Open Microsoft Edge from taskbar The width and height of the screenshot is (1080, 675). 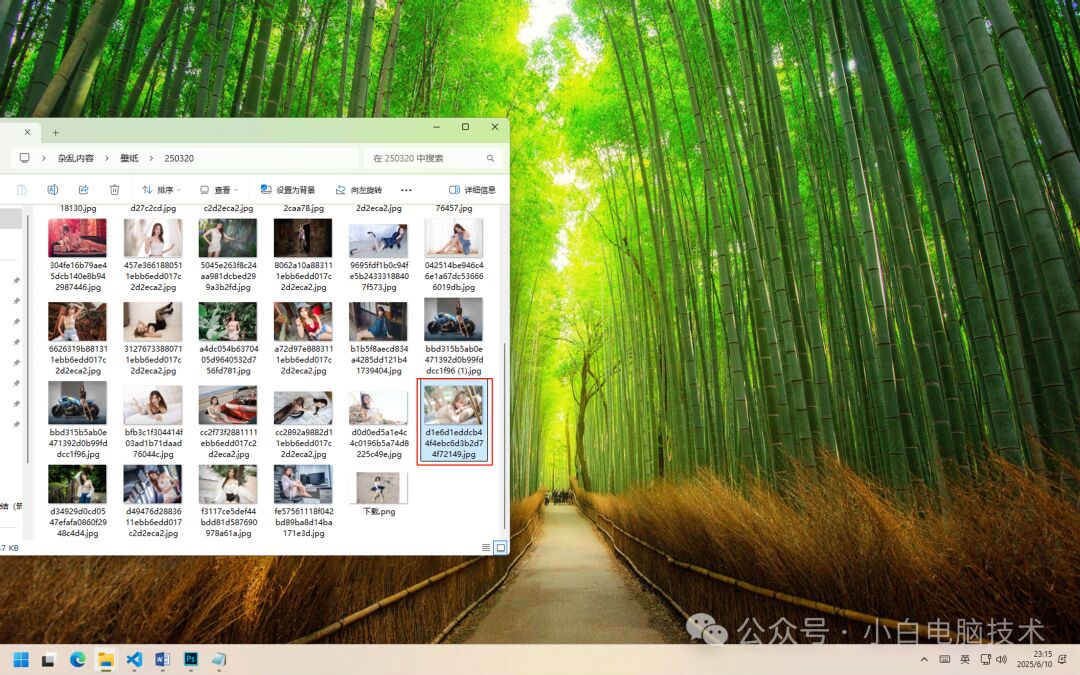77,660
